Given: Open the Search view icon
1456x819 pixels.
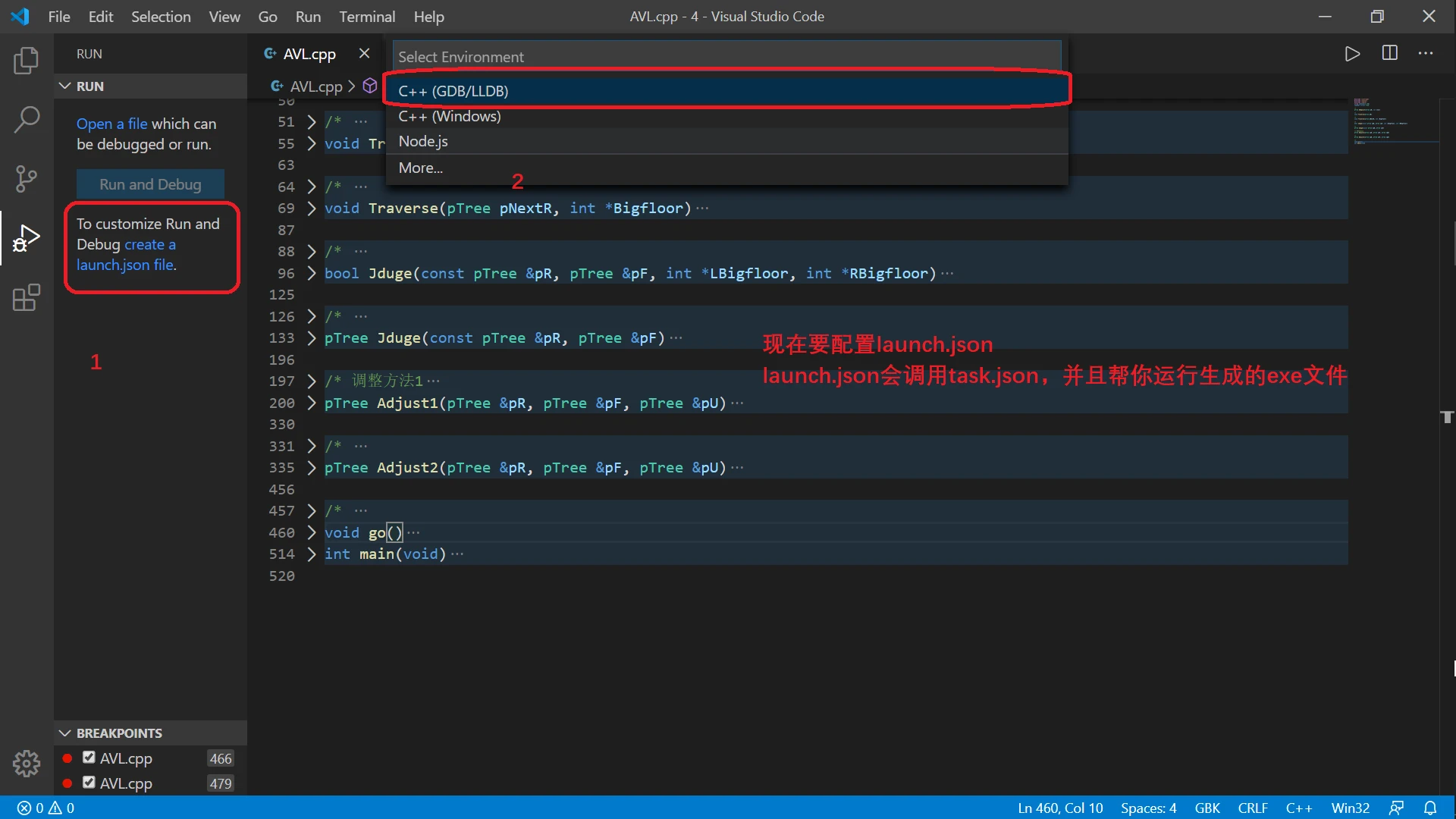Looking at the screenshot, I should [x=27, y=119].
